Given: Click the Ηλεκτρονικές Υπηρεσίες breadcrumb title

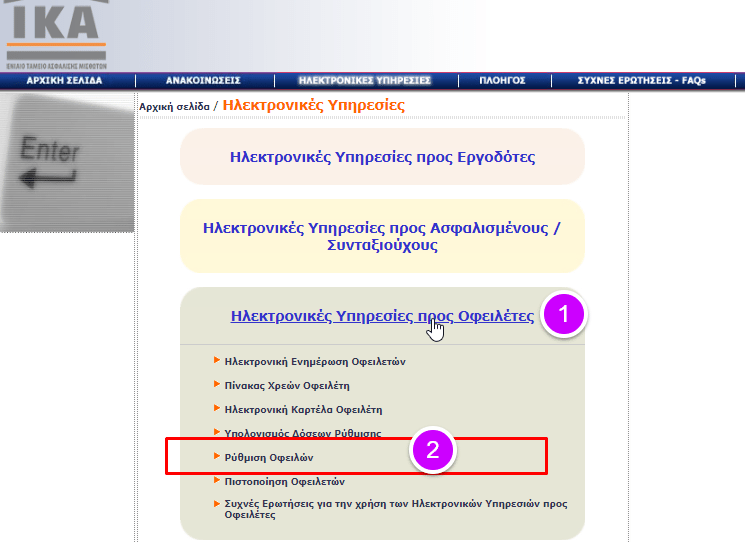Looking at the screenshot, I should coord(314,105).
